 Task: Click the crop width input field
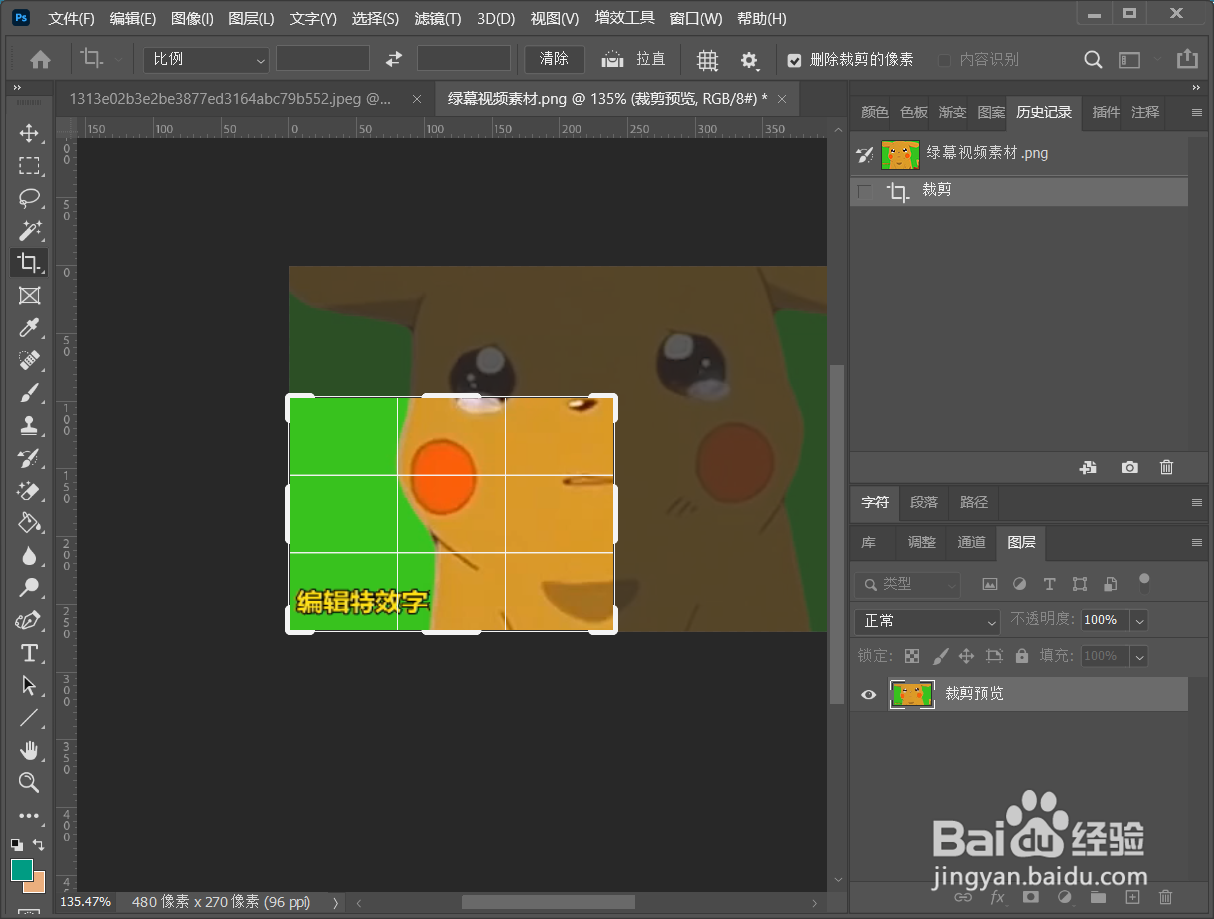[323, 59]
